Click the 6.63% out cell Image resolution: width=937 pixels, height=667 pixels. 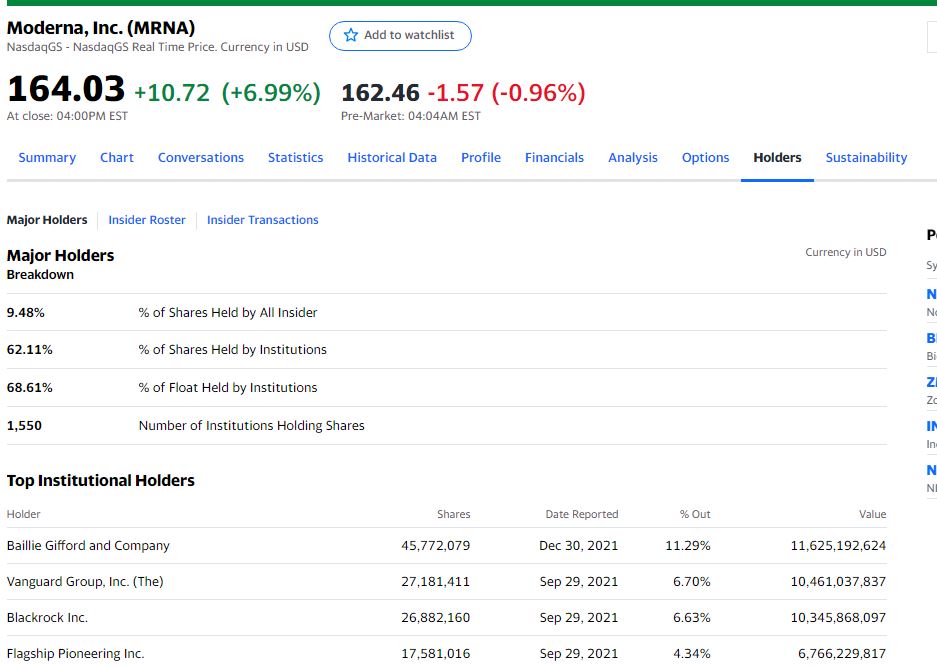tap(692, 617)
